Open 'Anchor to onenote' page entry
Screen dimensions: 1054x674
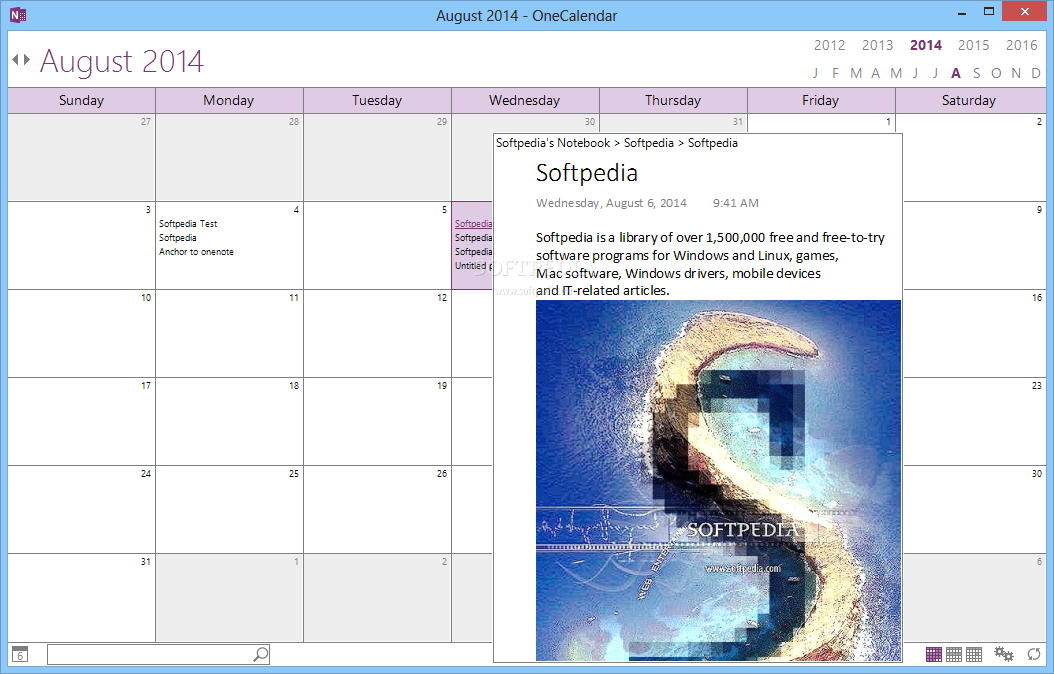point(196,252)
